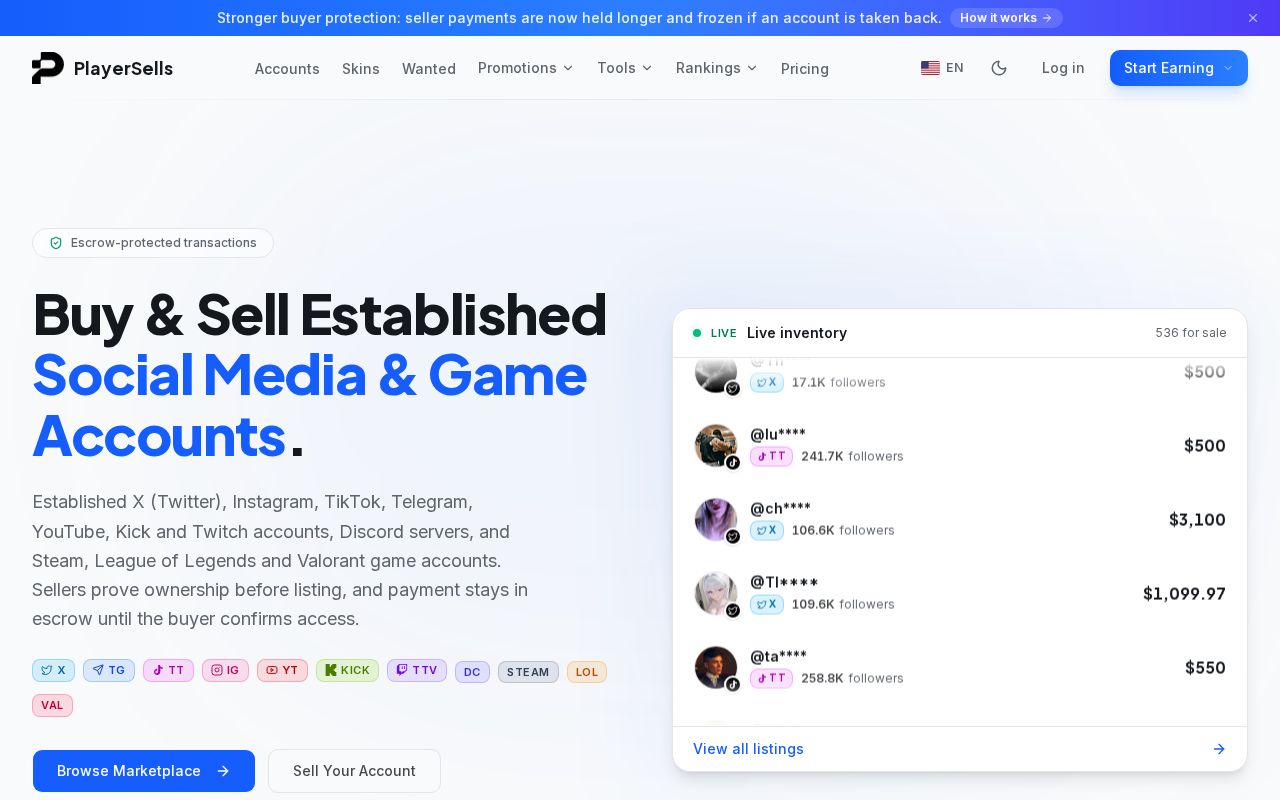
Task: Select the LOL platform tag
Action: (x=587, y=672)
